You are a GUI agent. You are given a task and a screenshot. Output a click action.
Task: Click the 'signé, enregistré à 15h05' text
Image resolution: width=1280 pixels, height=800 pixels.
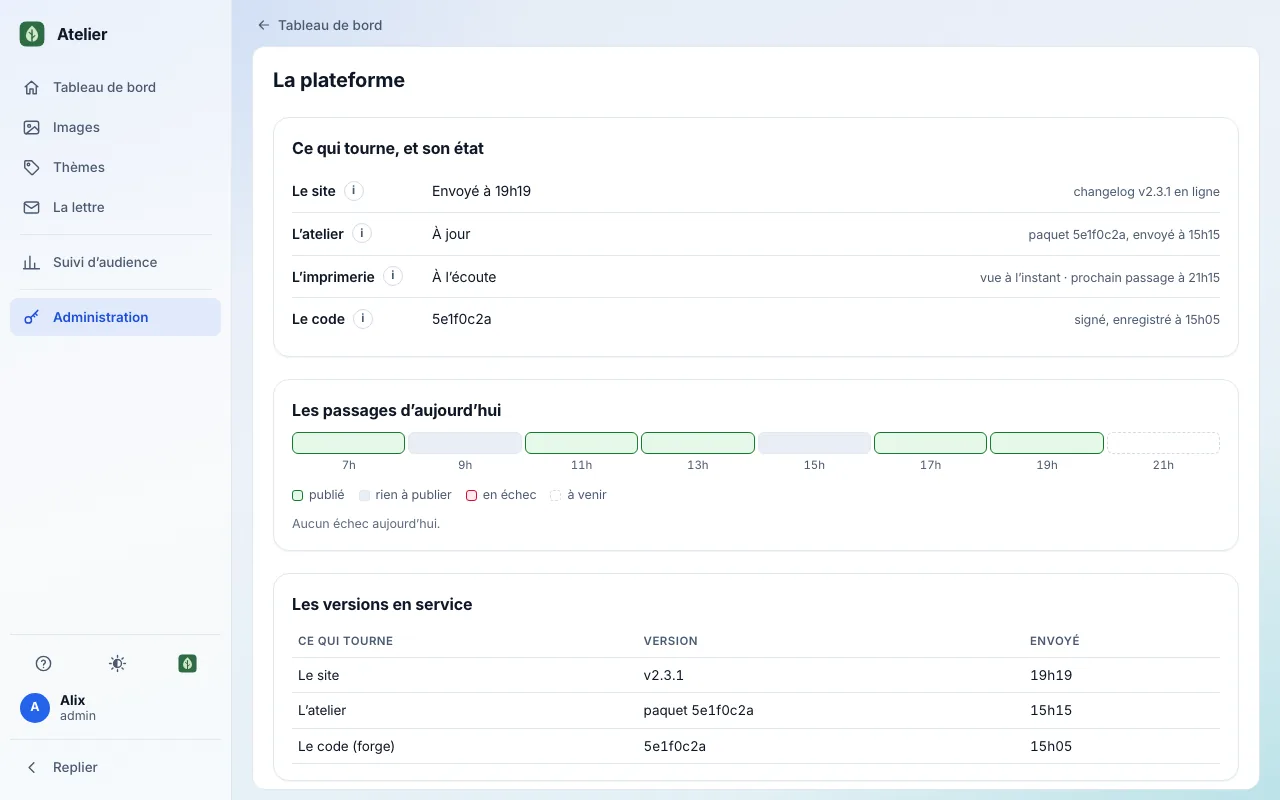pyautogui.click(x=1147, y=319)
